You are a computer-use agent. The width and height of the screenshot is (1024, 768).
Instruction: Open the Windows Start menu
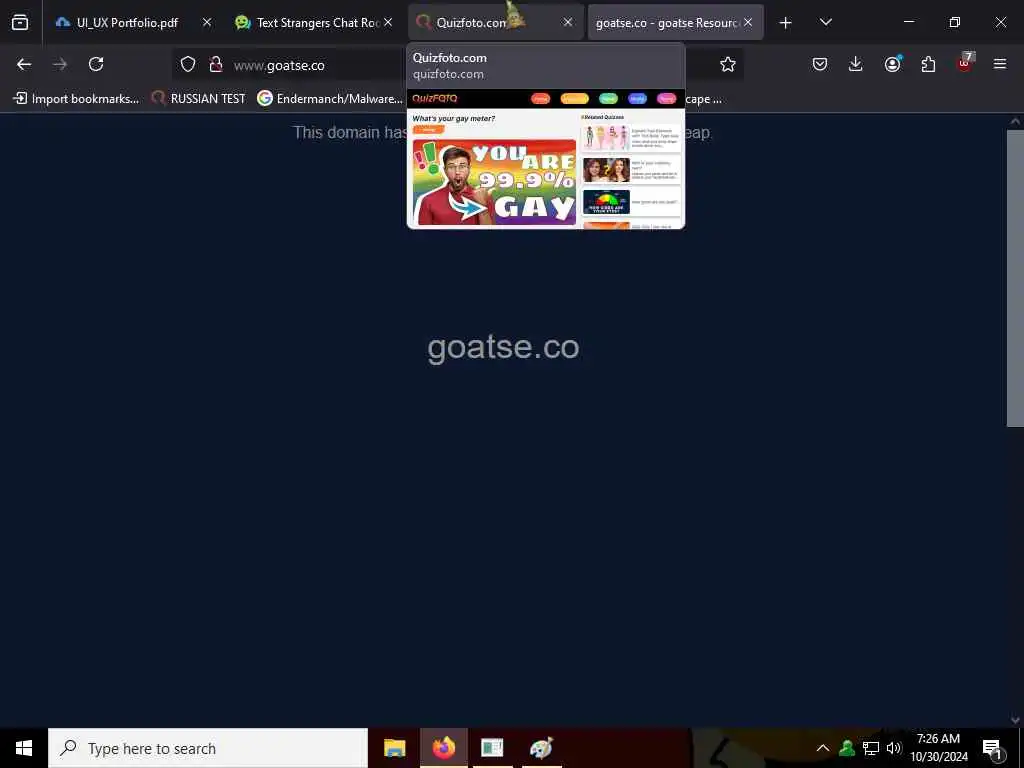[x=24, y=748]
